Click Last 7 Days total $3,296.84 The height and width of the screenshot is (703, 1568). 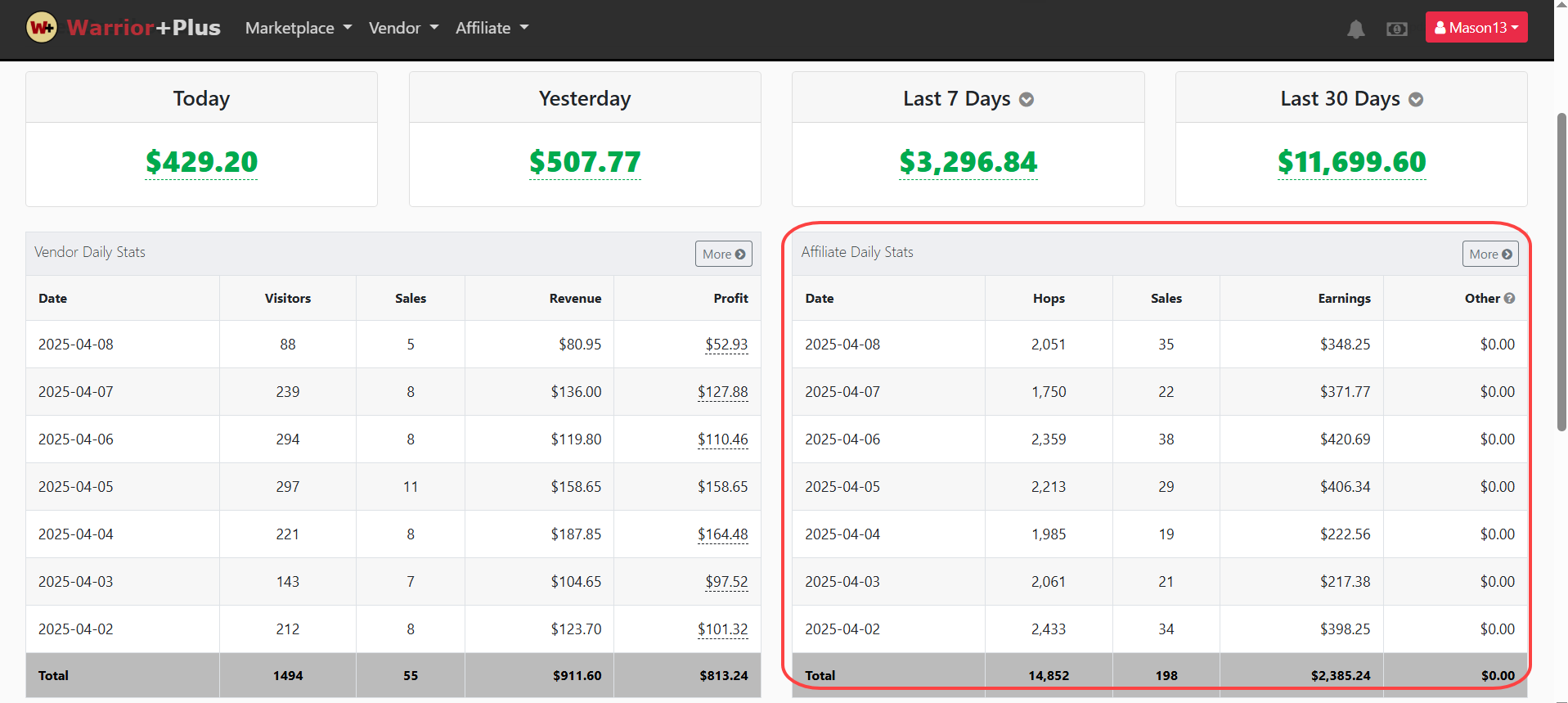(x=968, y=162)
